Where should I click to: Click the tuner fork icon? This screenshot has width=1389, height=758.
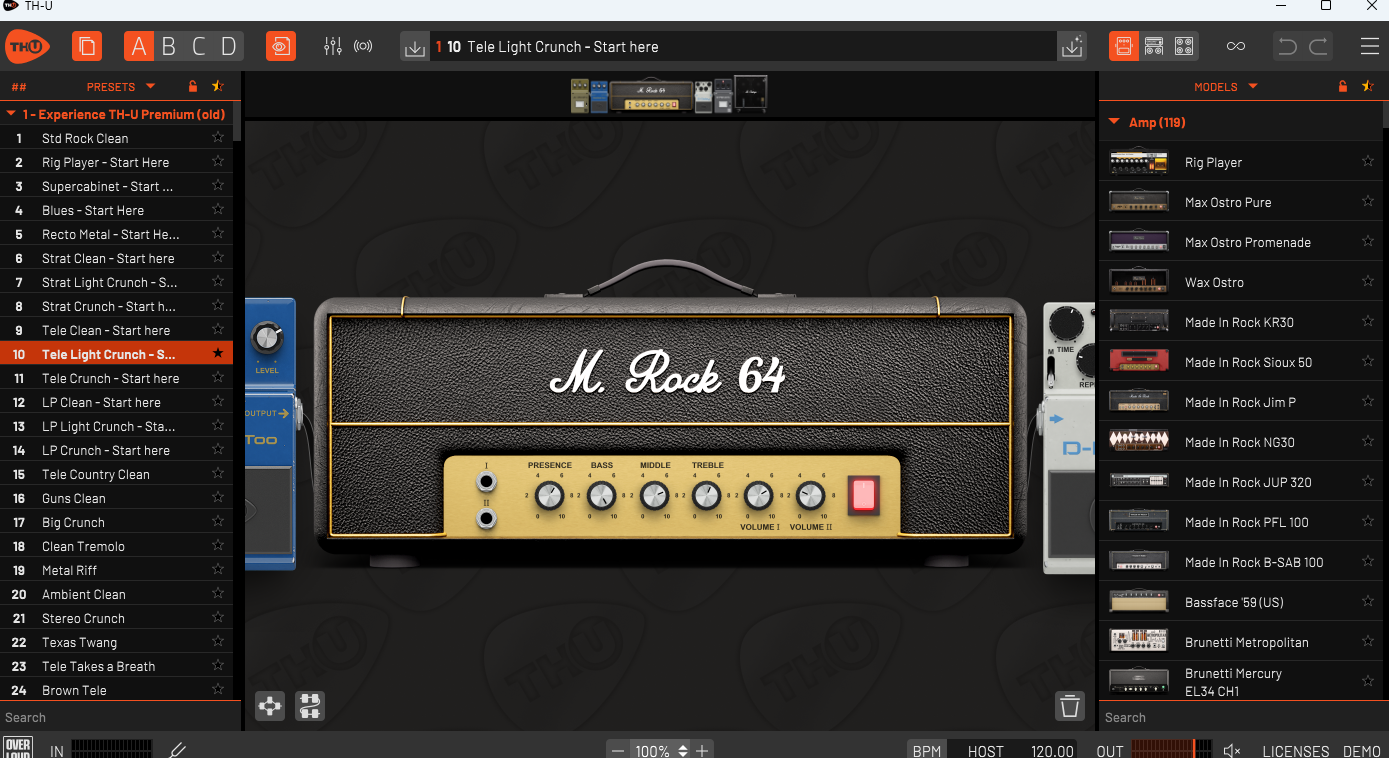click(177, 750)
